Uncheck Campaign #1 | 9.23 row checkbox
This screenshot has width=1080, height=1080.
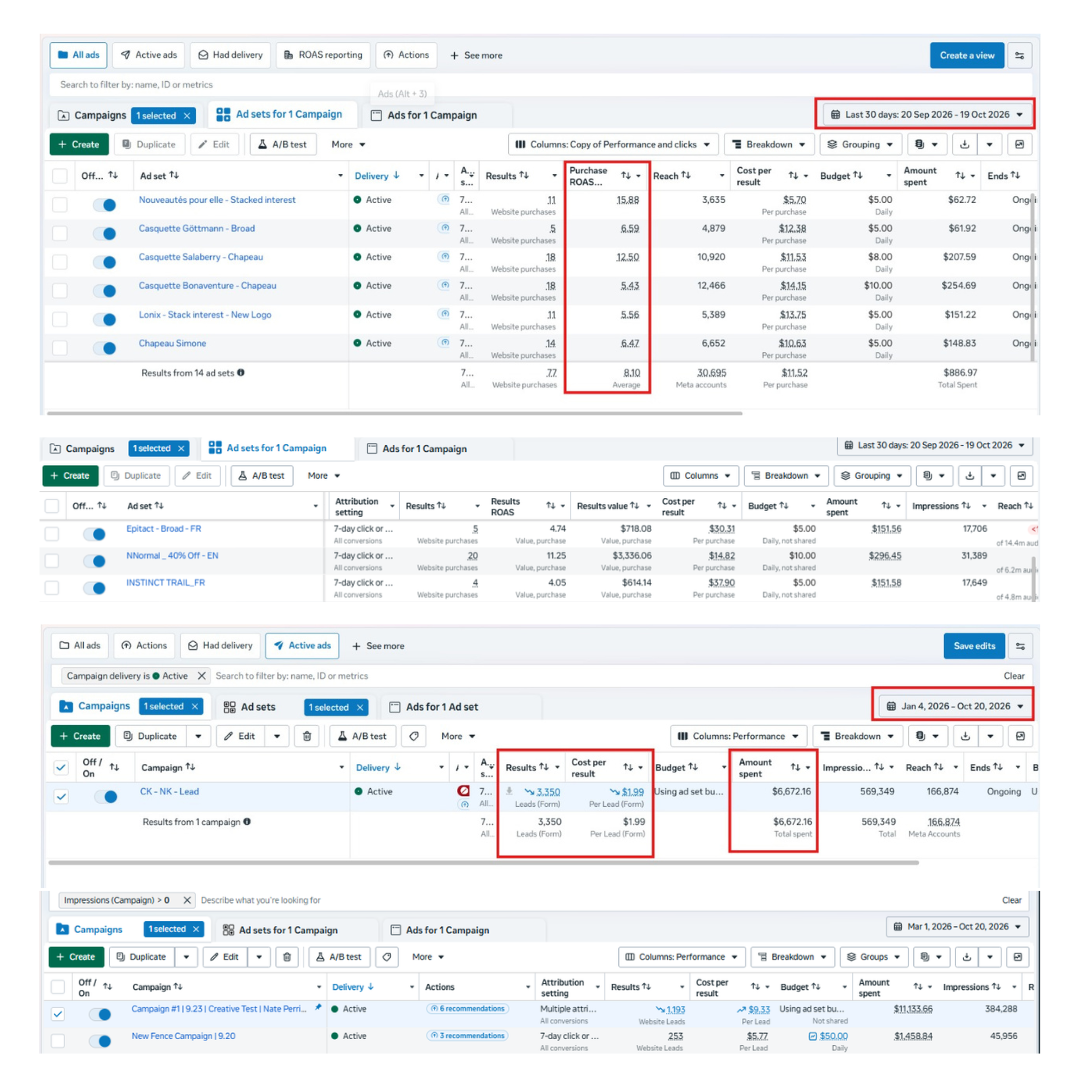(58, 1014)
